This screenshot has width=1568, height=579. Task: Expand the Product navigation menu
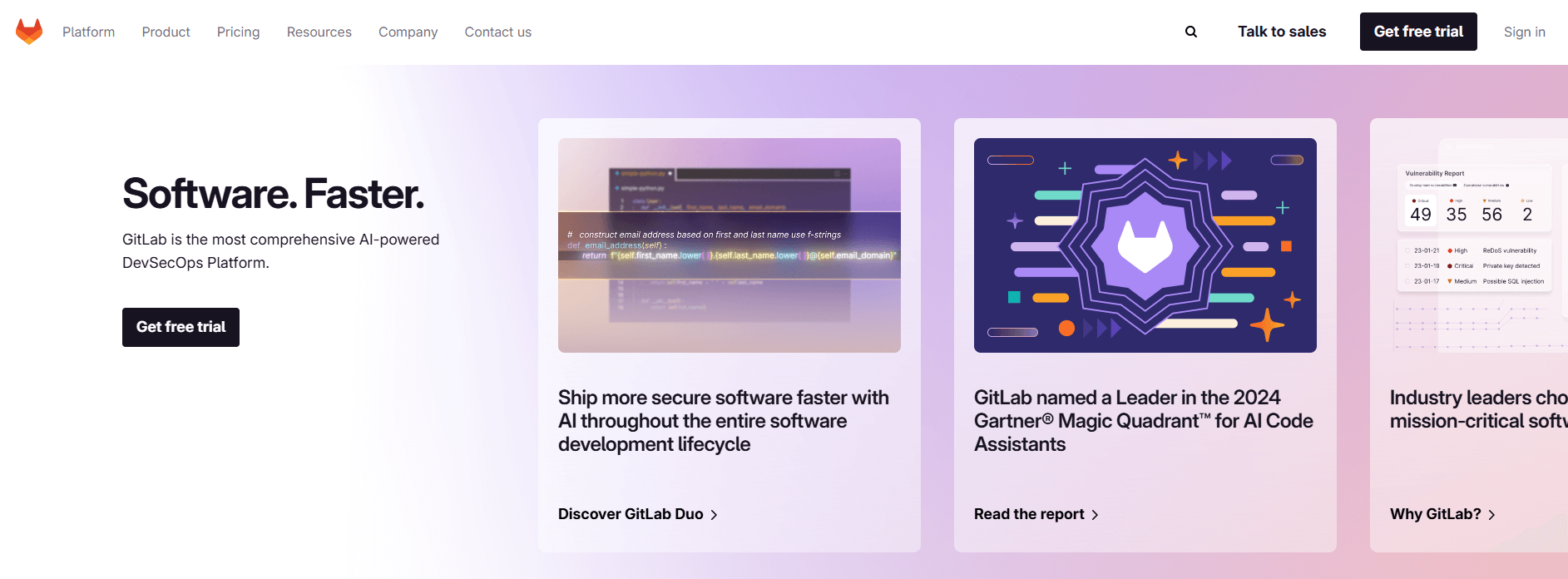point(166,32)
